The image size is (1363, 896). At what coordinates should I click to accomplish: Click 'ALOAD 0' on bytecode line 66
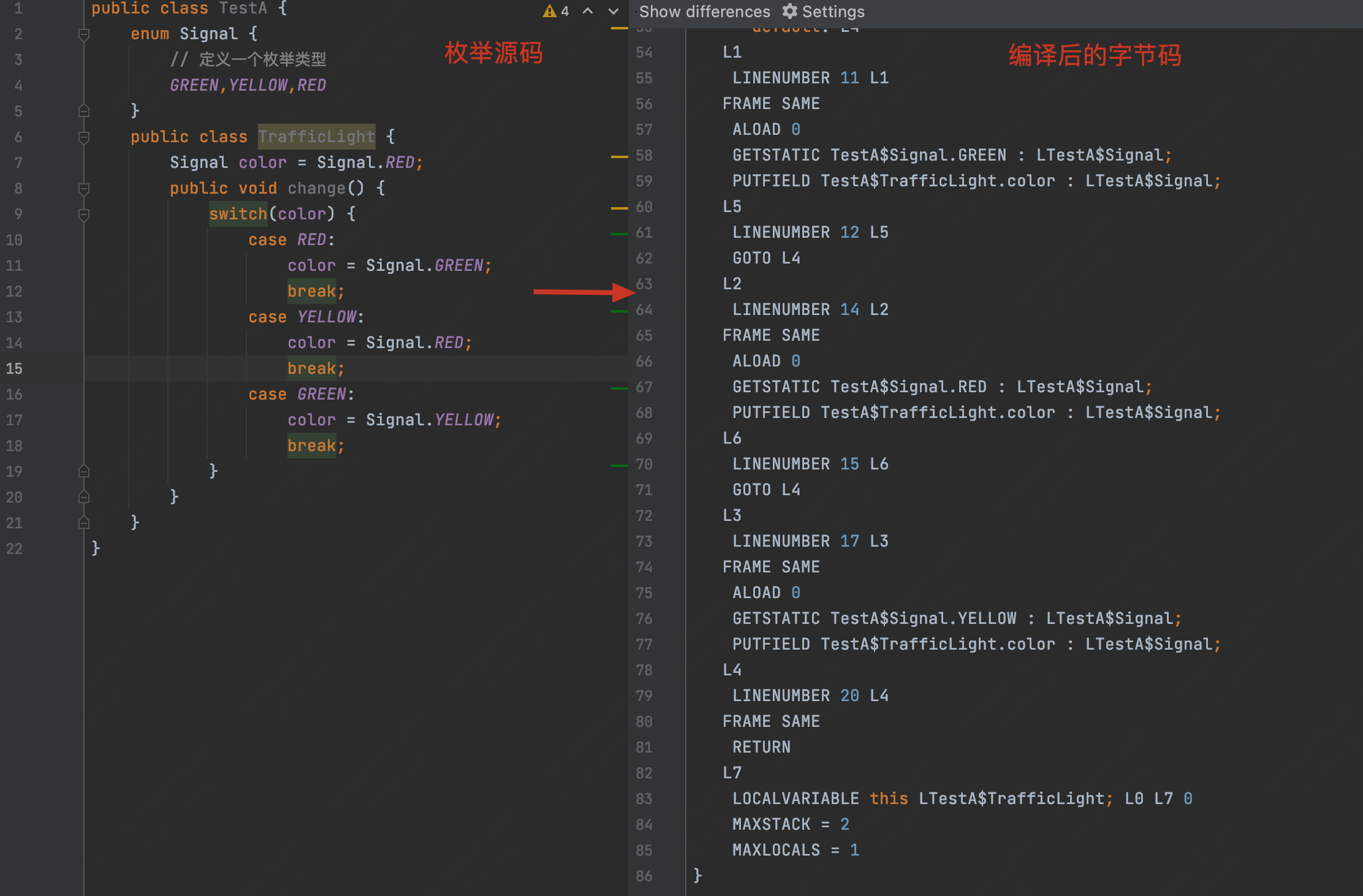click(766, 361)
